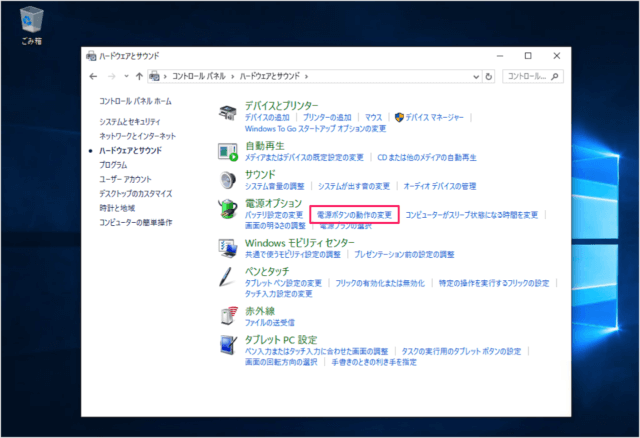Refresh the control panel view
The width and height of the screenshot is (640, 438).
[x=489, y=76]
